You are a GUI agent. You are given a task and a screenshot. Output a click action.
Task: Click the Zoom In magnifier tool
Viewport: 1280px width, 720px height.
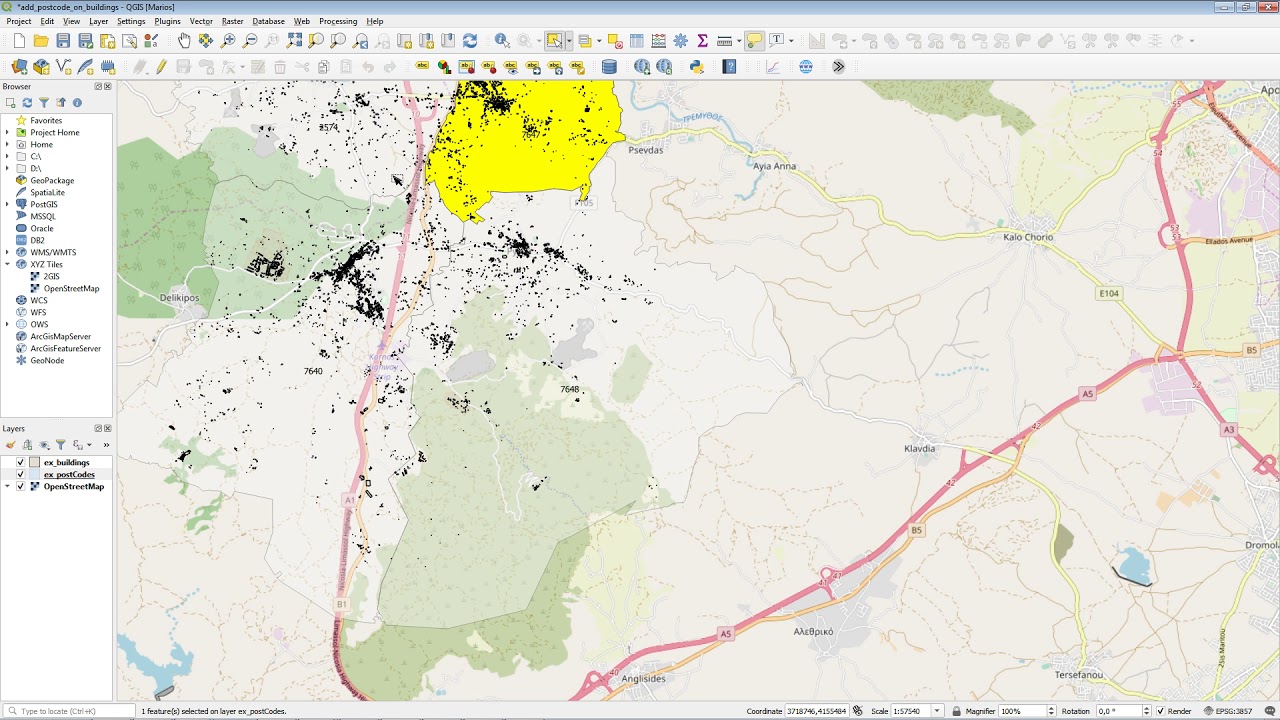[228, 41]
